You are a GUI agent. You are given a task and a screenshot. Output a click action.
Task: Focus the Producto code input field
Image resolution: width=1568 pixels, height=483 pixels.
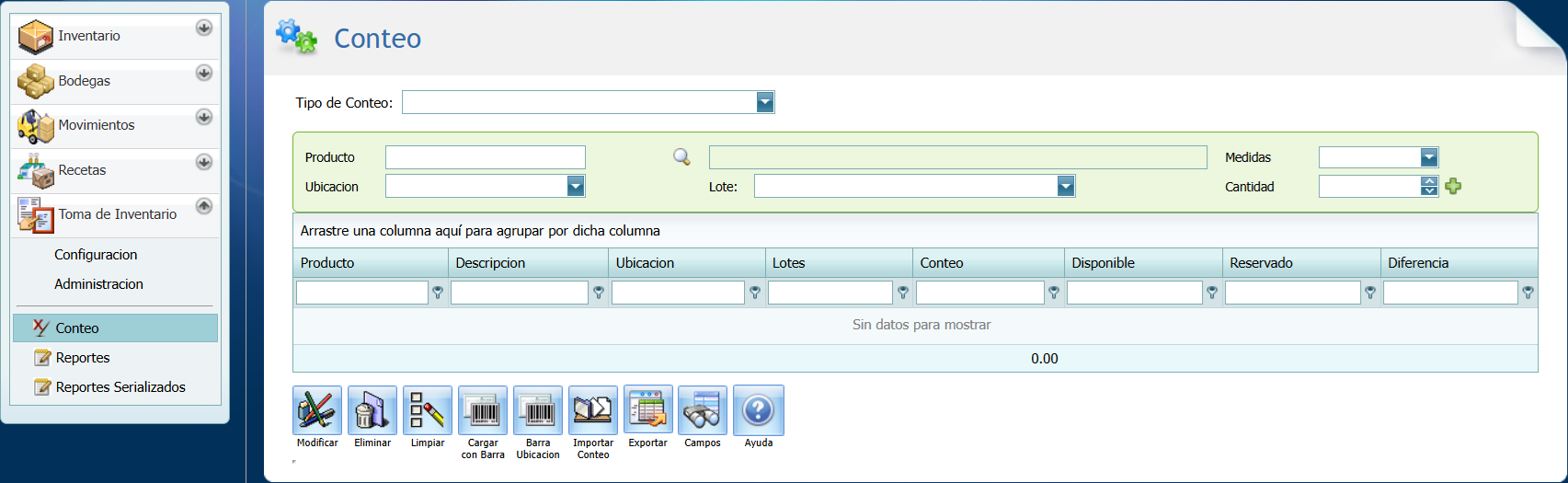click(x=486, y=157)
